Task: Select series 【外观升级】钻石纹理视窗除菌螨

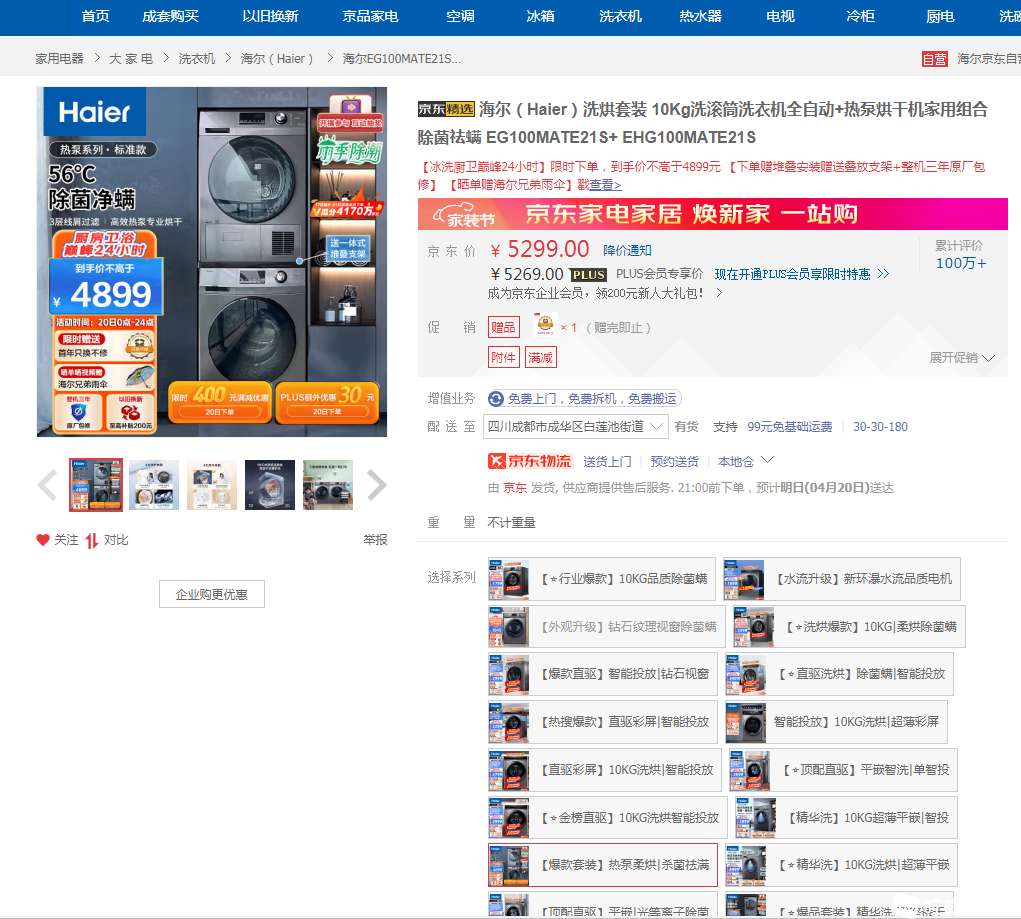Action: coord(606,627)
